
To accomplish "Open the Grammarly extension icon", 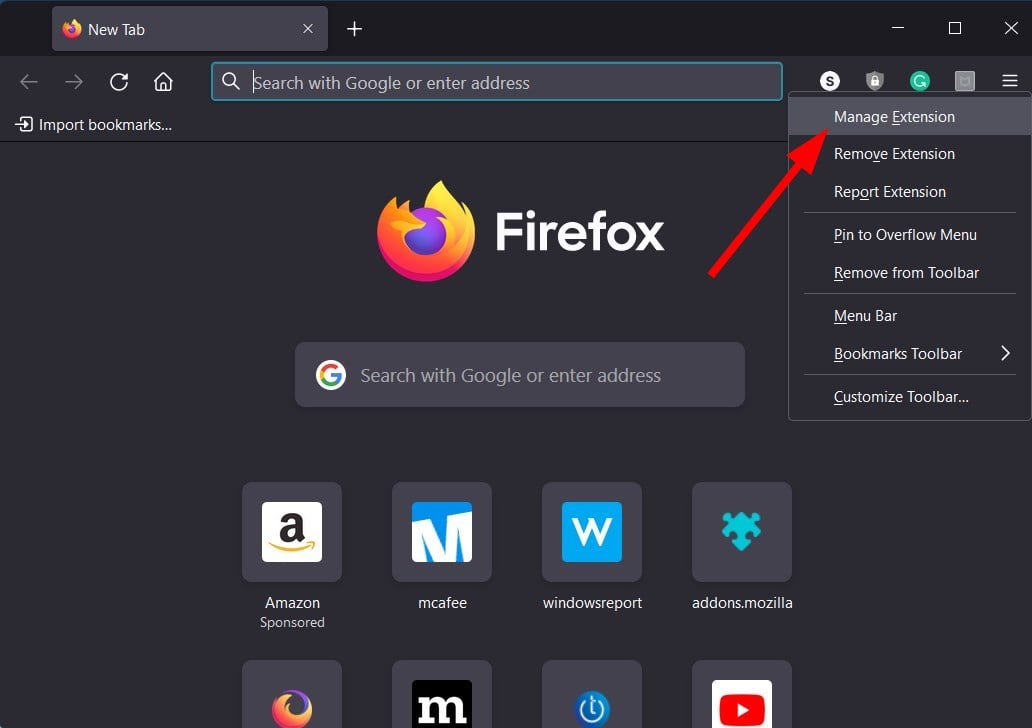I will pyautogui.click(x=919, y=81).
